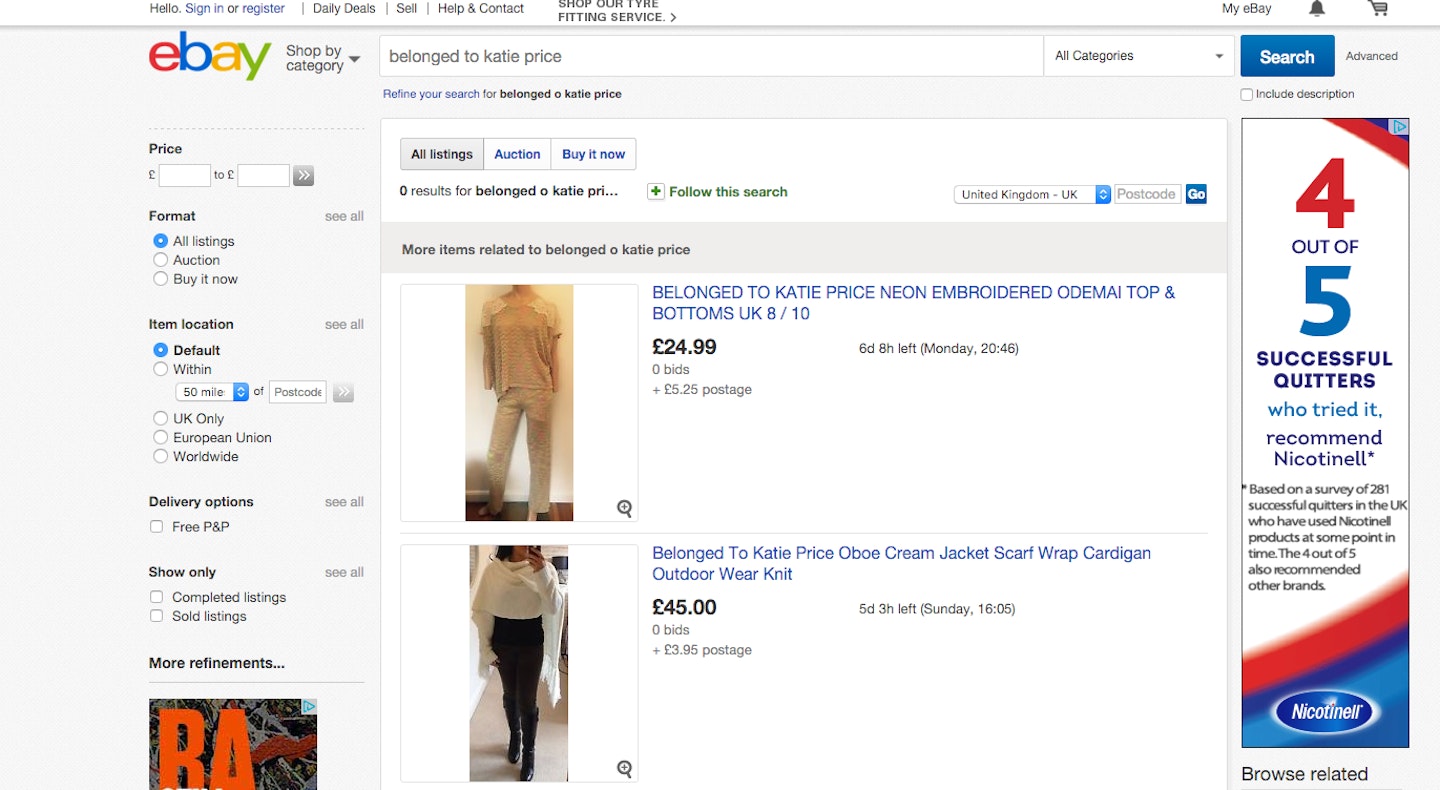Select the UK Only location radio
Viewport: 1440px width, 790px height.
pos(160,418)
